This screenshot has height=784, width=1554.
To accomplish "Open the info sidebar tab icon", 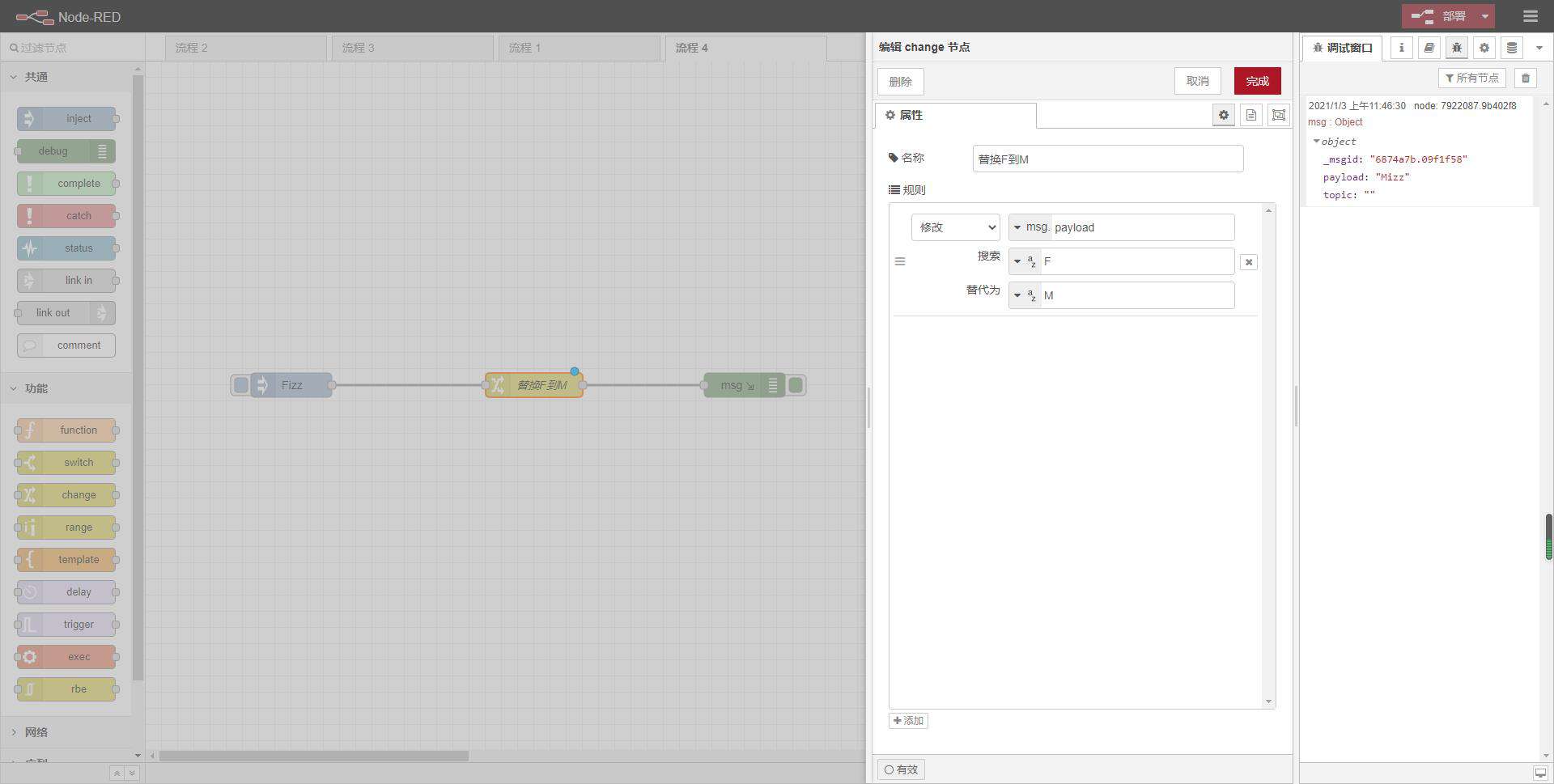I will pyautogui.click(x=1401, y=48).
